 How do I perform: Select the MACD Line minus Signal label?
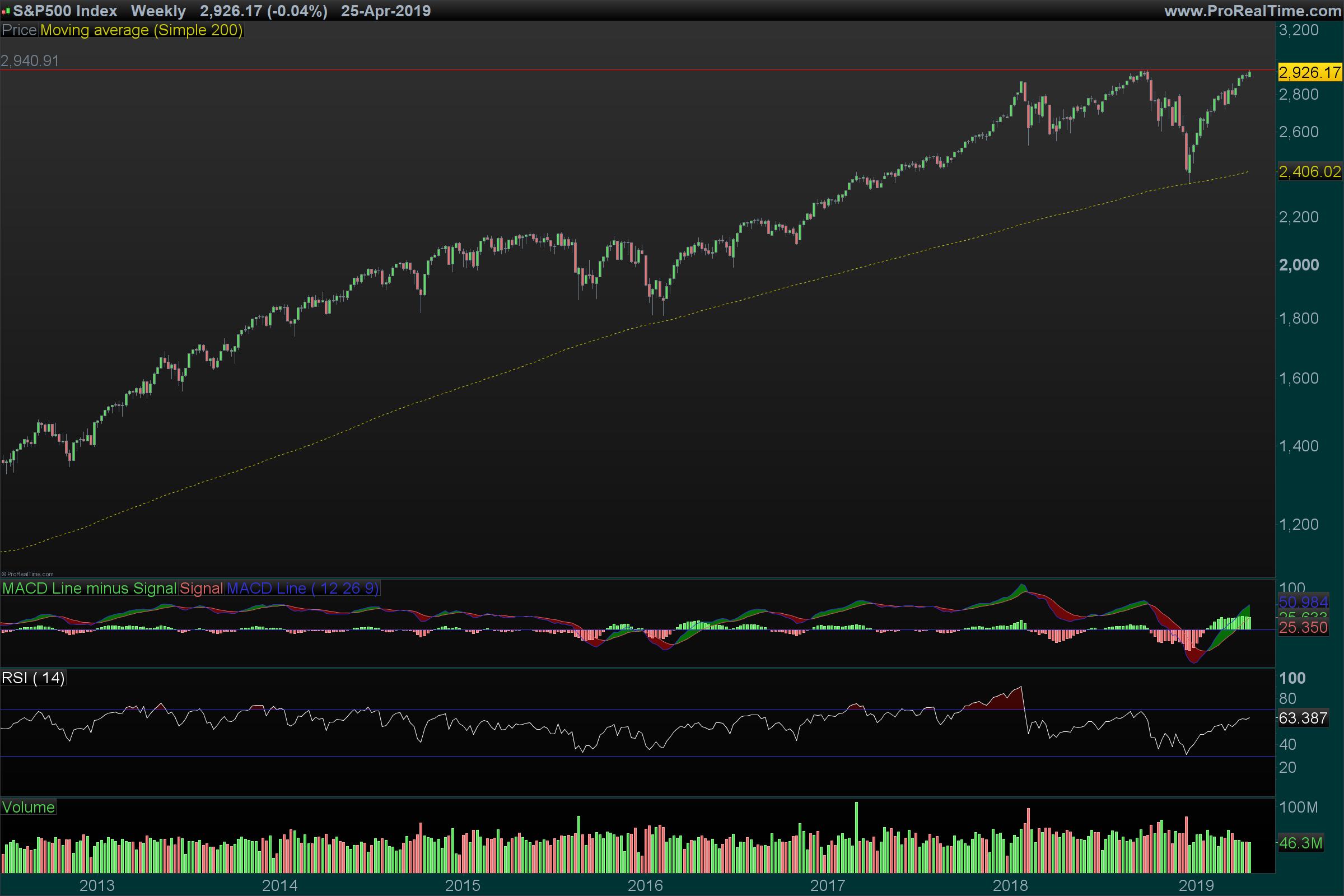pyautogui.click(x=89, y=589)
